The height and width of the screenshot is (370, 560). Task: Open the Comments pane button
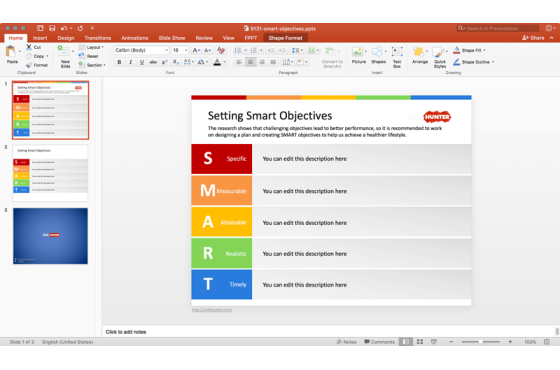379,342
